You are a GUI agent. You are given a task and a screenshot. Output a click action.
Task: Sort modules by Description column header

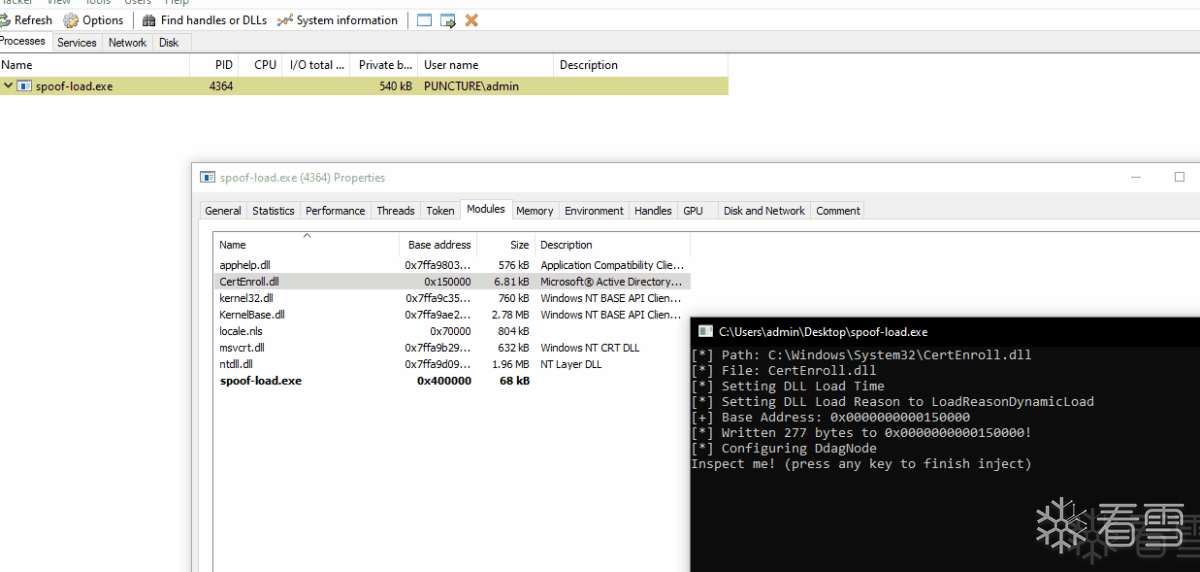tap(612, 244)
